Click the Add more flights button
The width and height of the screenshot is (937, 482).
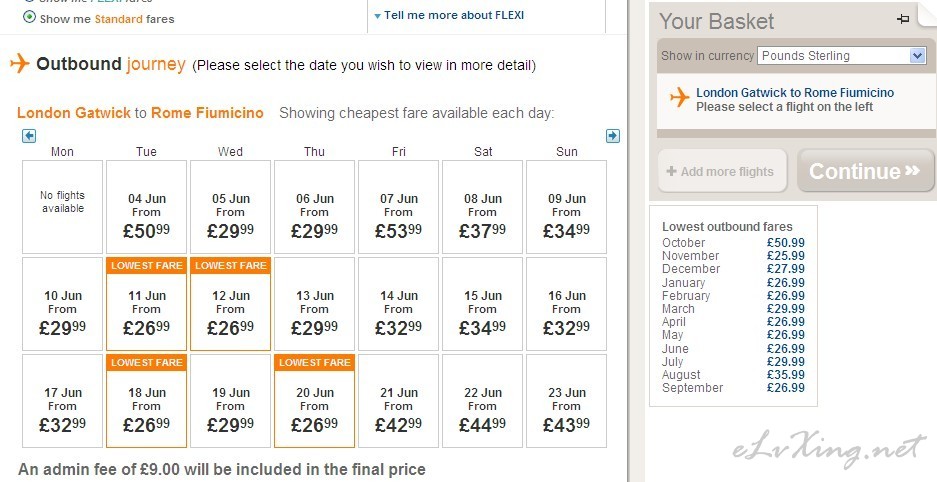coord(722,171)
